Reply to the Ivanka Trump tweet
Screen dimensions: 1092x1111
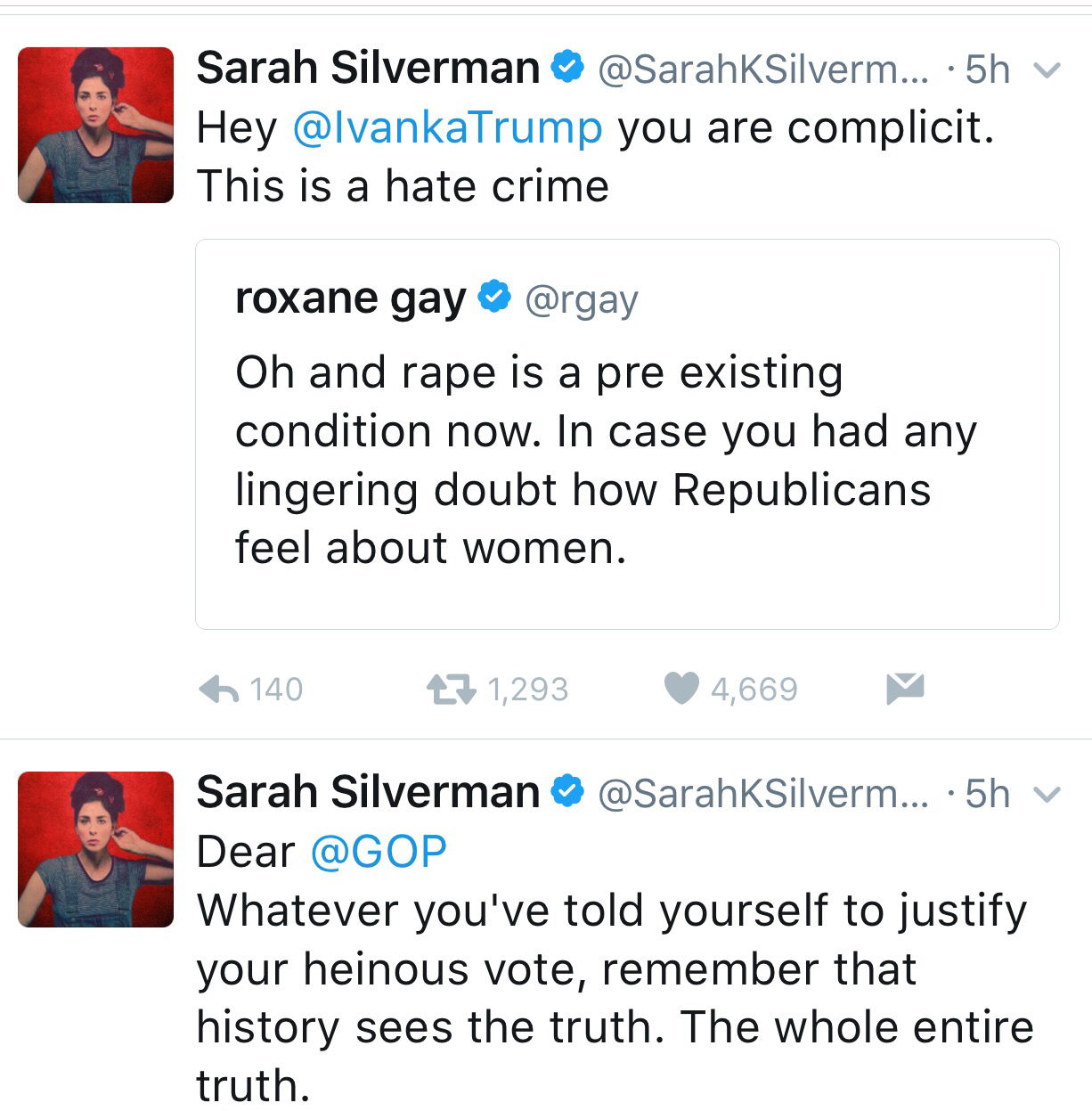pos(218,689)
